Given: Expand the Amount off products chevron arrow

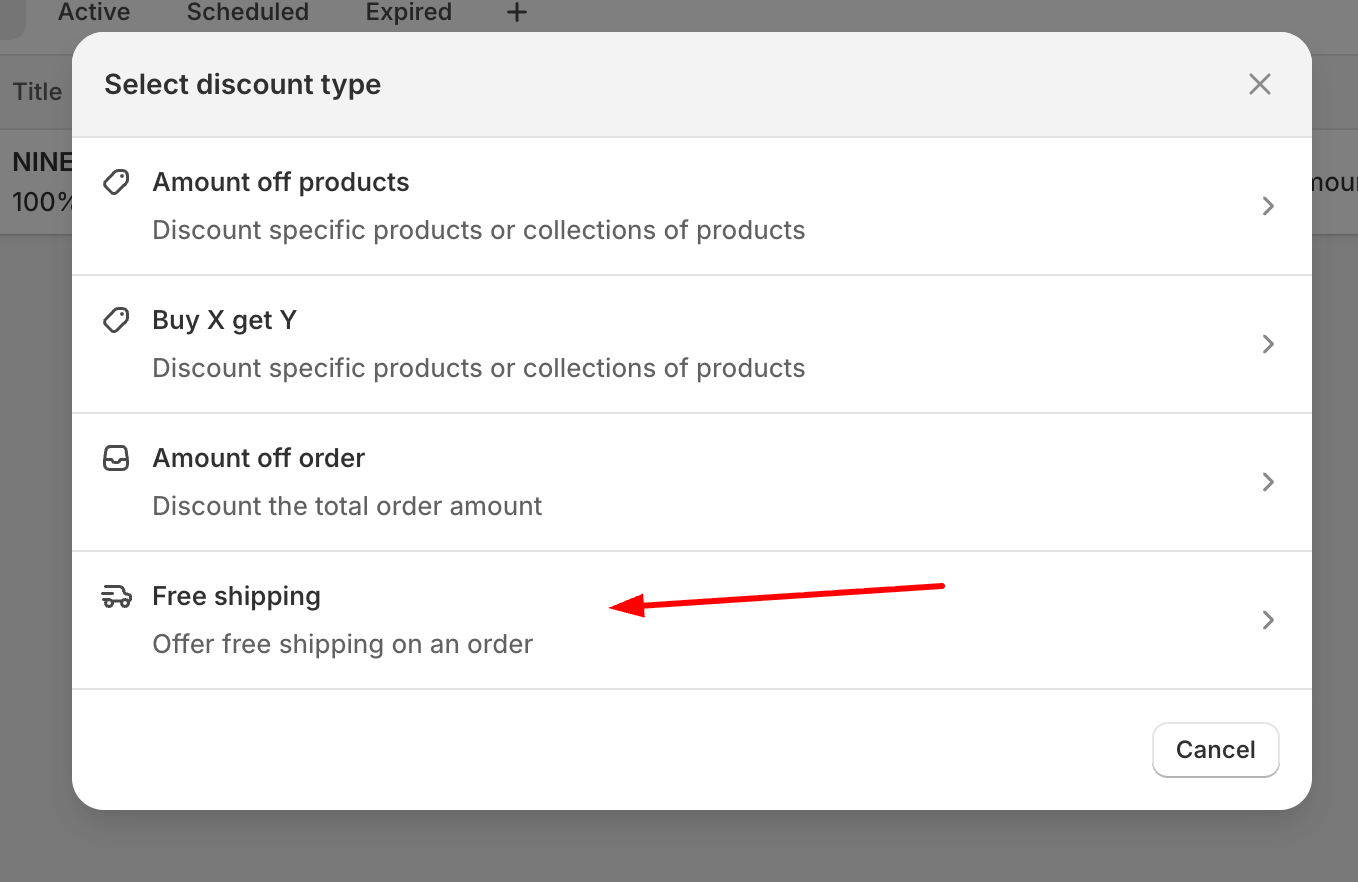Looking at the screenshot, I should click(1268, 206).
